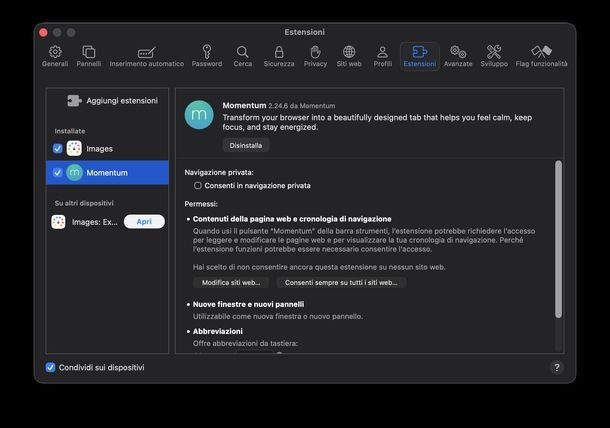Click Apri for Images extension

pos(144,221)
